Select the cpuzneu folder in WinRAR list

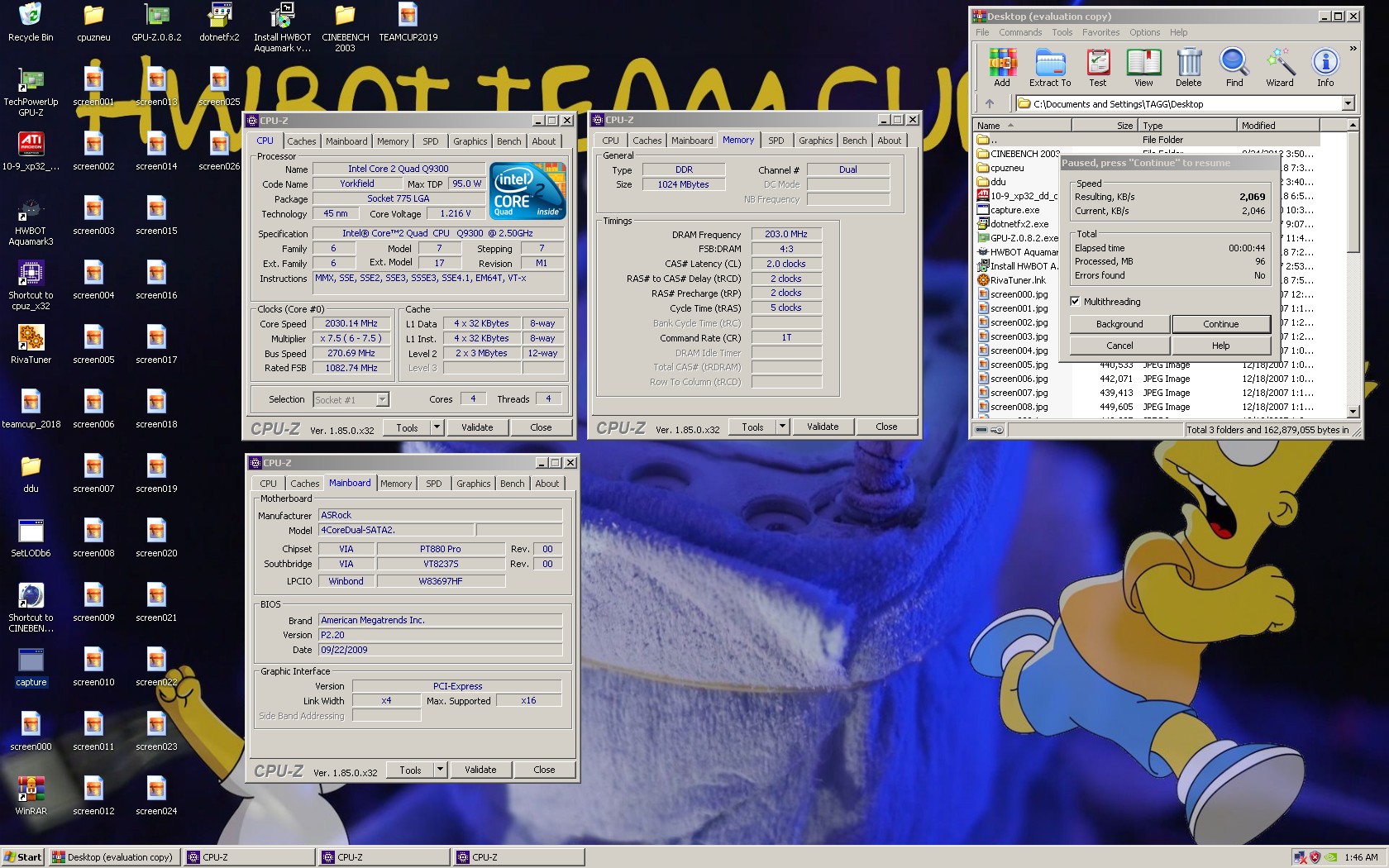coord(1006,168)
